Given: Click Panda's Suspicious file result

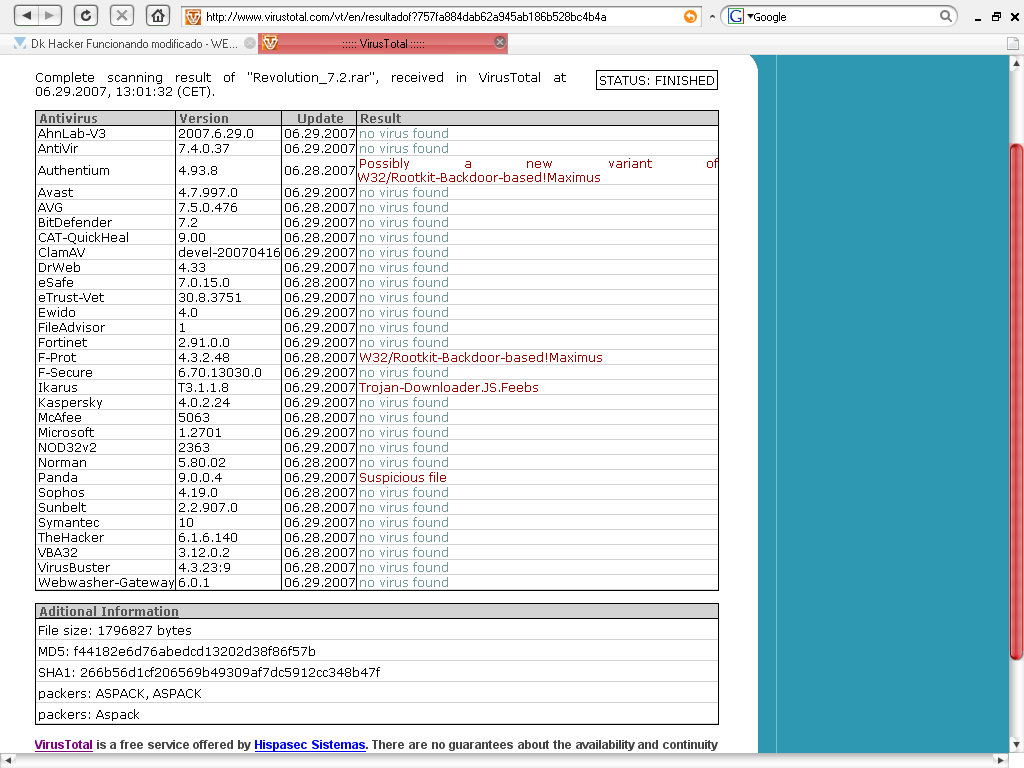Looking at the screenshot, I should click(403, 477).
